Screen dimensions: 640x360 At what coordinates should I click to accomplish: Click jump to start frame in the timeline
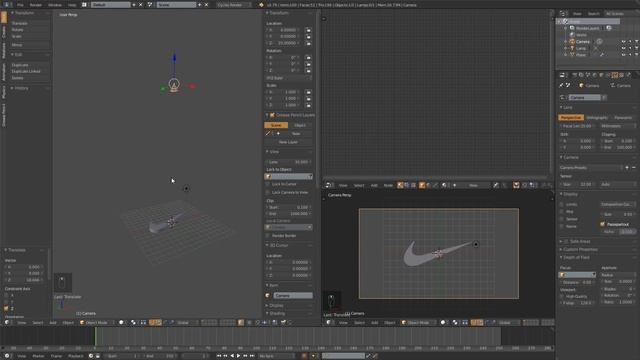click(x=219, y=356)
